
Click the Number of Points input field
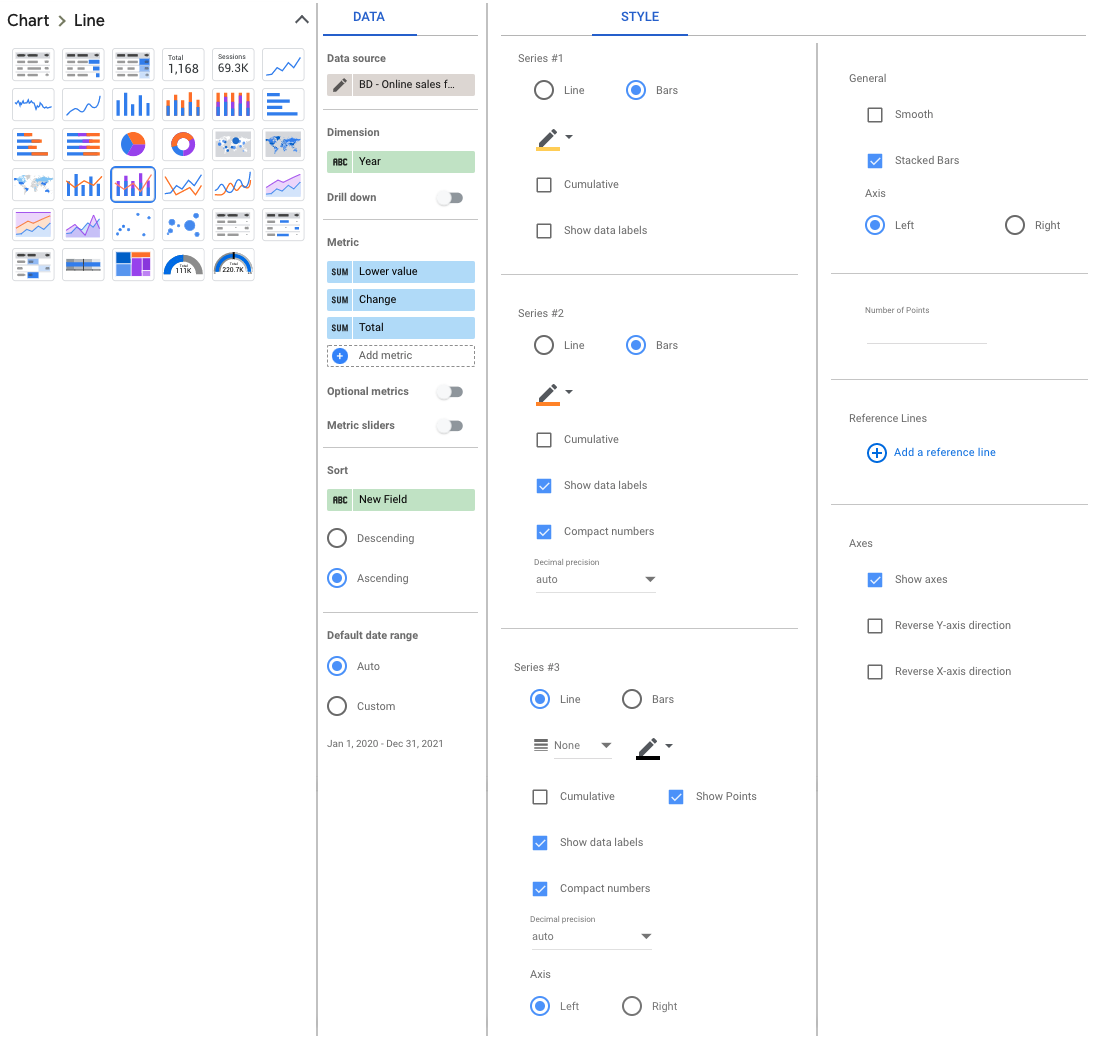click(x=926, y=332)
